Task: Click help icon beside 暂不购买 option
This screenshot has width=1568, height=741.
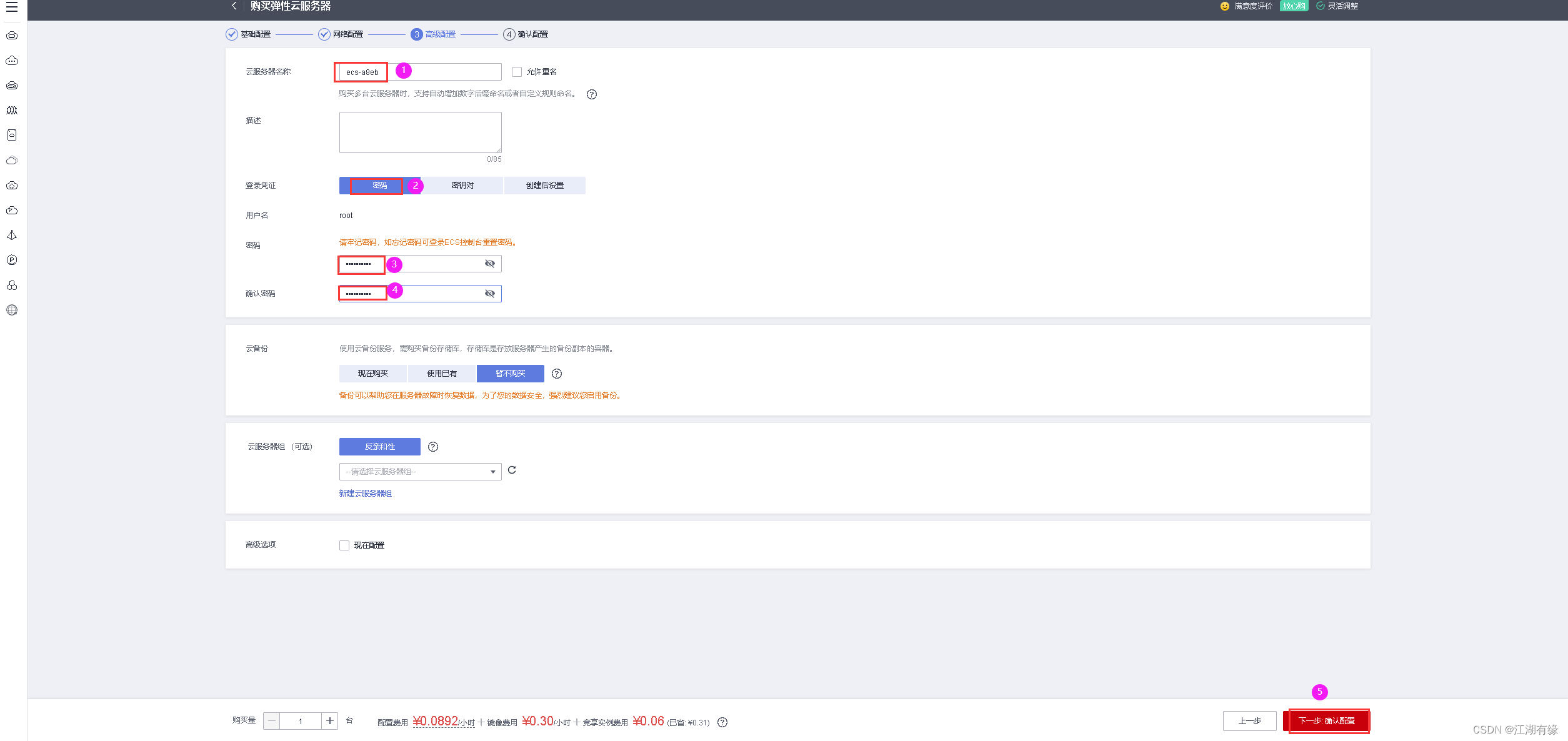Action: (557, 374)
